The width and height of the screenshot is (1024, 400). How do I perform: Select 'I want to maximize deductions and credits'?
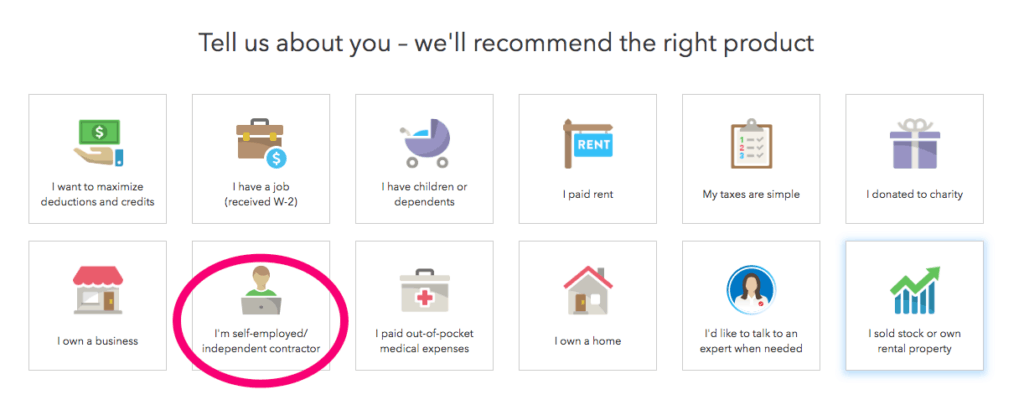(x=97, y=194)
